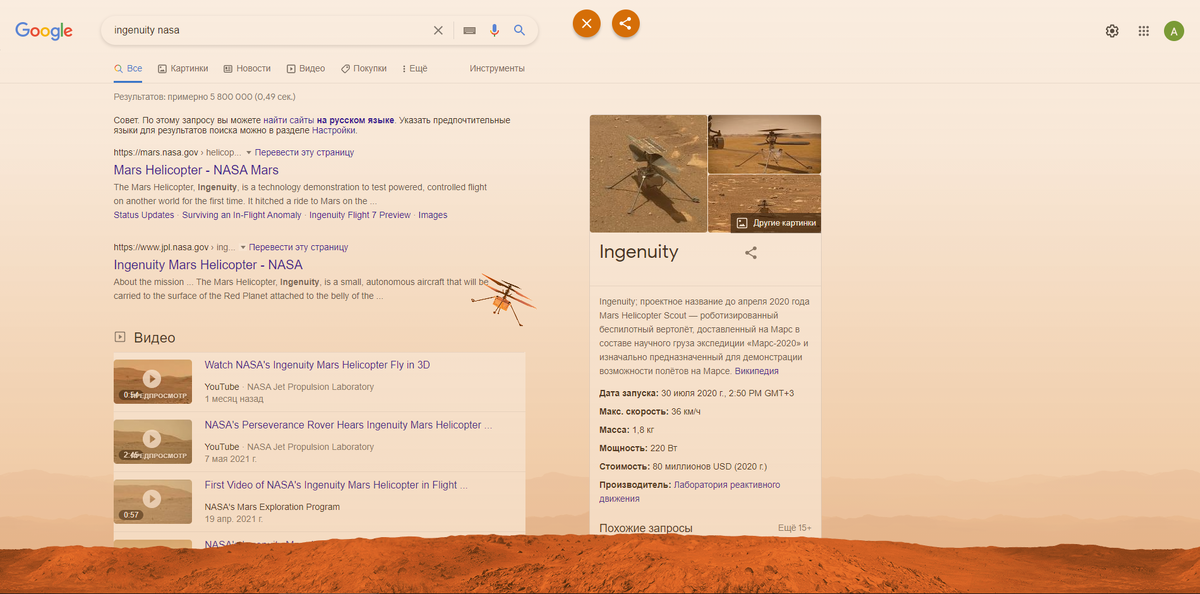Screen dimensions: 1200x594
Task: Play the Fly in 3D video thumbnail
Action: coord(152,381)
